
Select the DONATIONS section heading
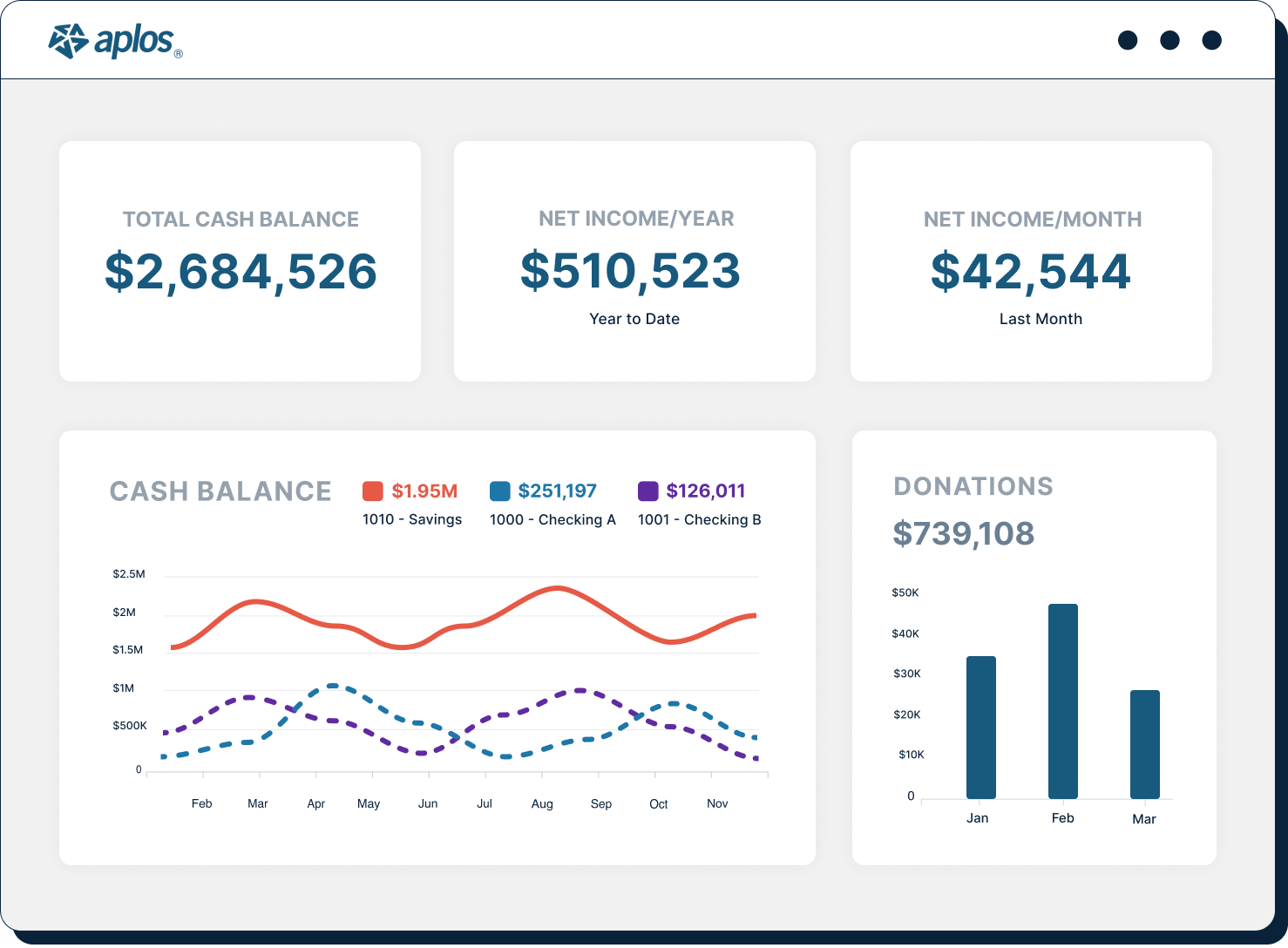pyautogui.click(x=973, y=486)
